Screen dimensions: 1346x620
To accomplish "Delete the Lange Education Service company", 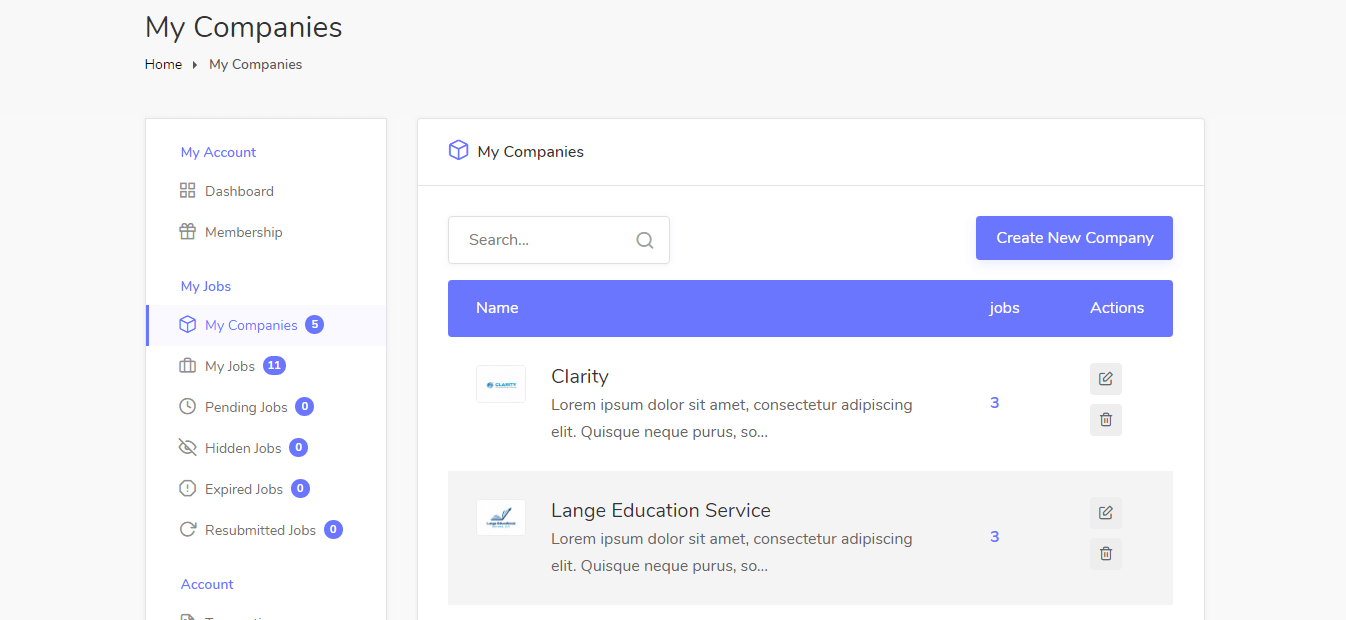I will tap(1105, 554).
